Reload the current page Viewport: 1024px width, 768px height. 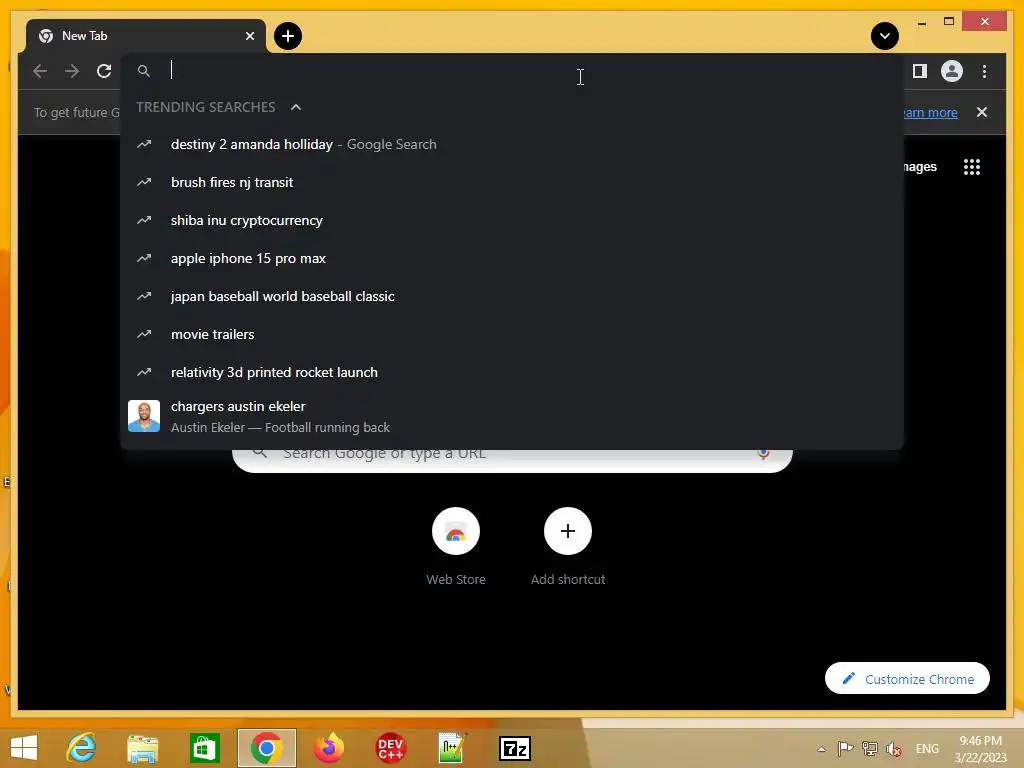pos(104,71)
